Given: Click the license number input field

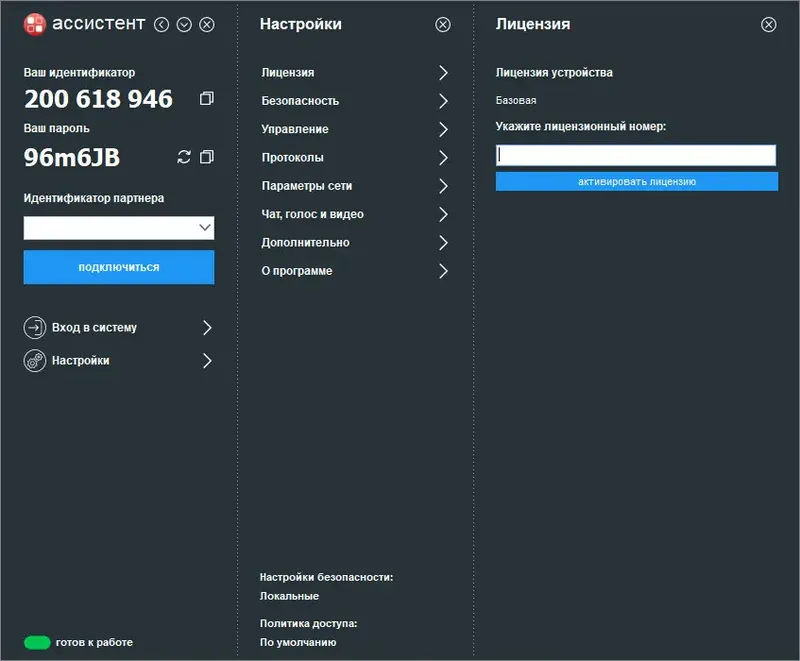Looking at the screenshot, I should 636,155.
